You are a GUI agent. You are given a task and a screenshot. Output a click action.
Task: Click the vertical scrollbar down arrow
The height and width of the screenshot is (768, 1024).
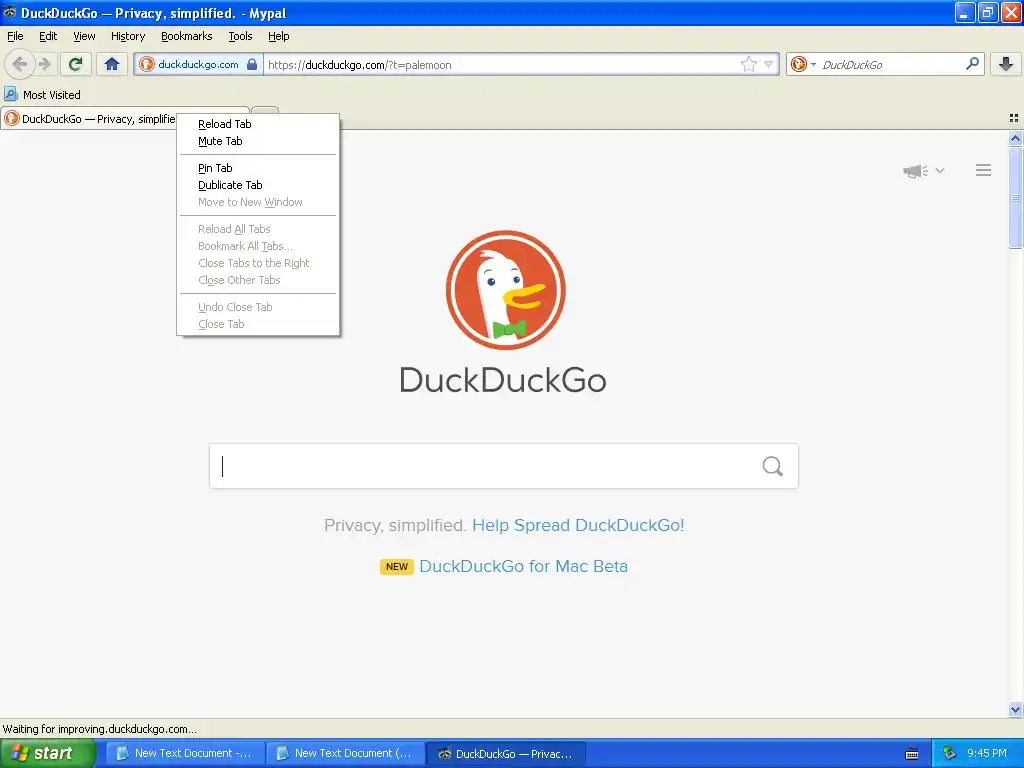[x=1015, y=709]
